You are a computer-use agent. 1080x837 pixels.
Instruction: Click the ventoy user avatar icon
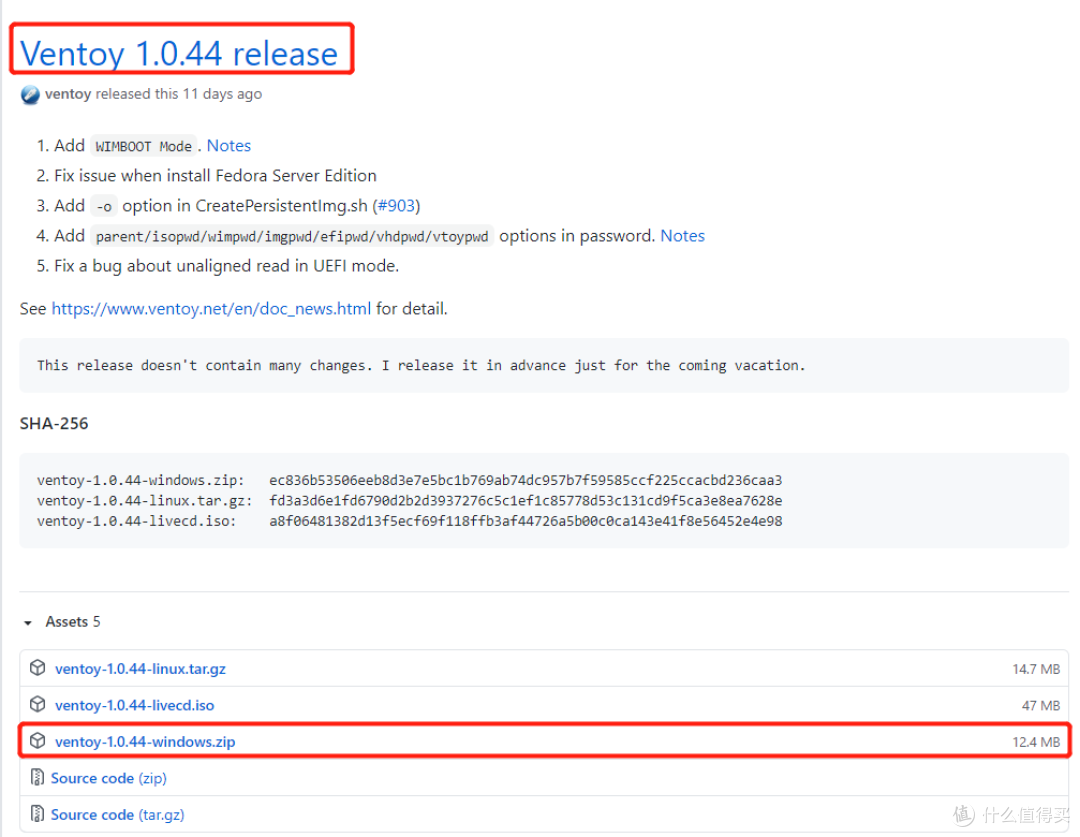click(x=30, y=94)
